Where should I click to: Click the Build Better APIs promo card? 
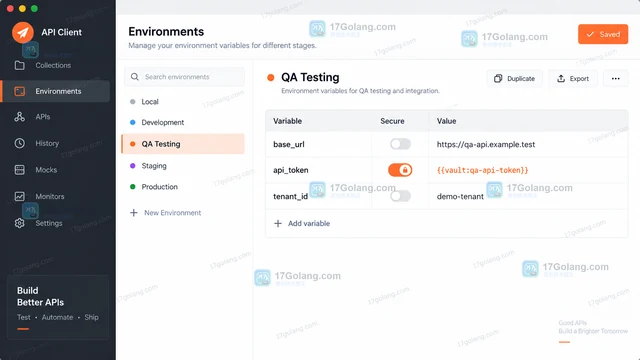coord(58,307)
